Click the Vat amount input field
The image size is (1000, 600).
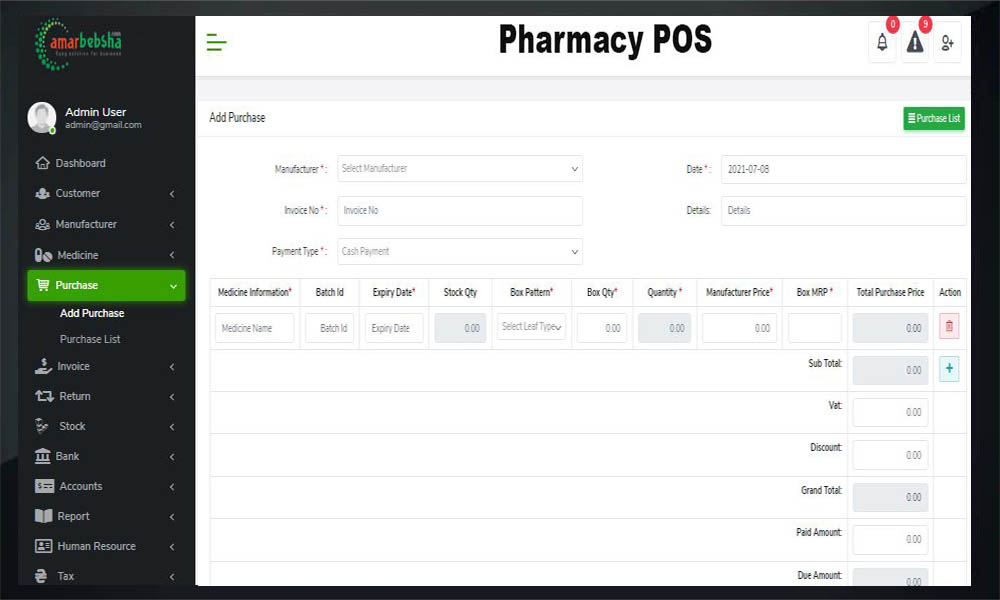coord(890,412)
